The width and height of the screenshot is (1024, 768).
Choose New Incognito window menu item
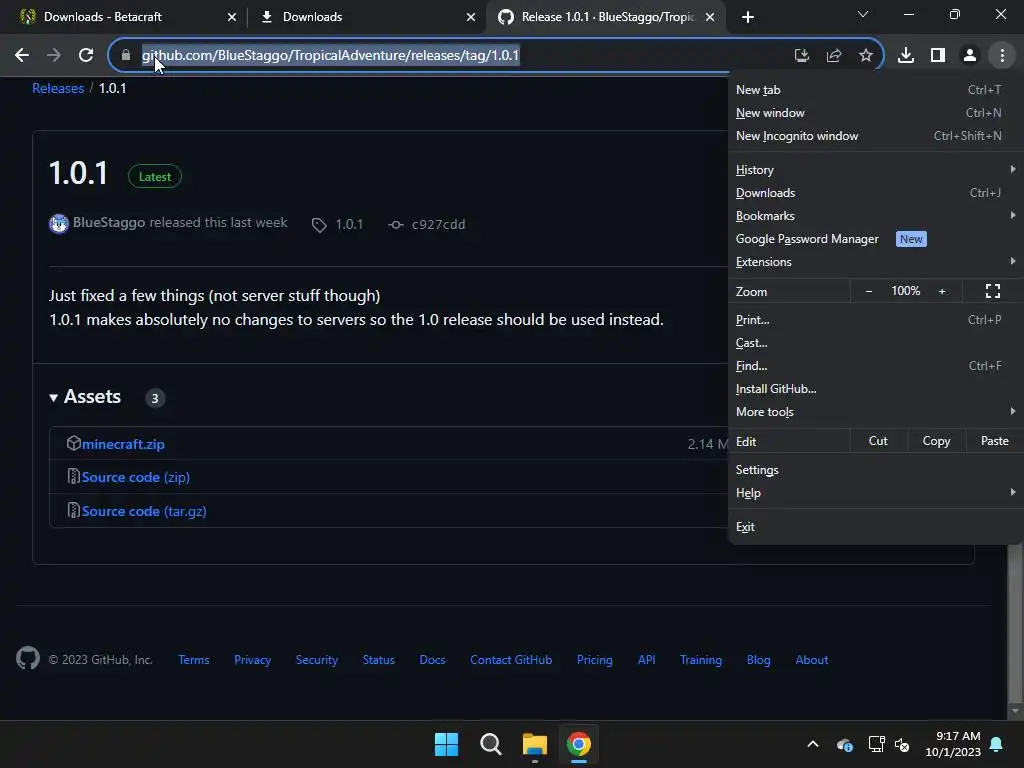[x=875, y=136]
